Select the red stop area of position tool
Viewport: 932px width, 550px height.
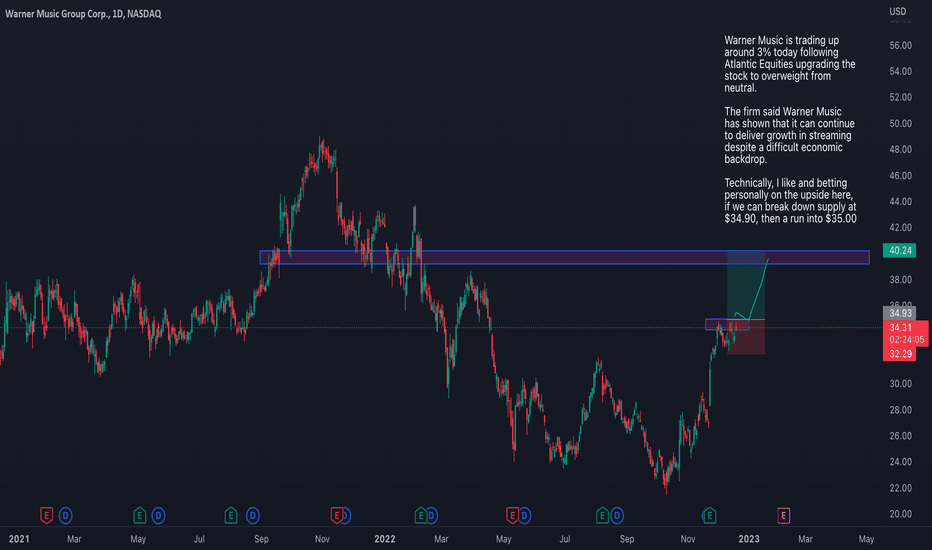tap(746, 337)
